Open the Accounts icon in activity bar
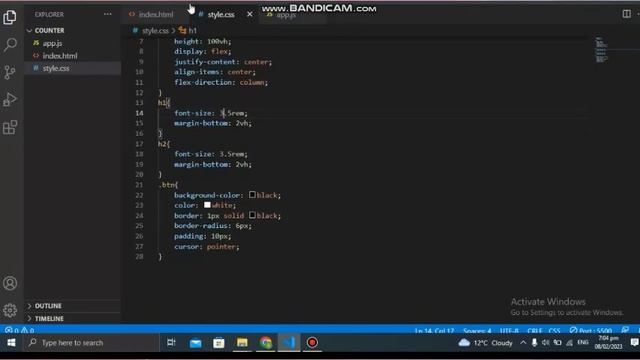 (10, 283)
